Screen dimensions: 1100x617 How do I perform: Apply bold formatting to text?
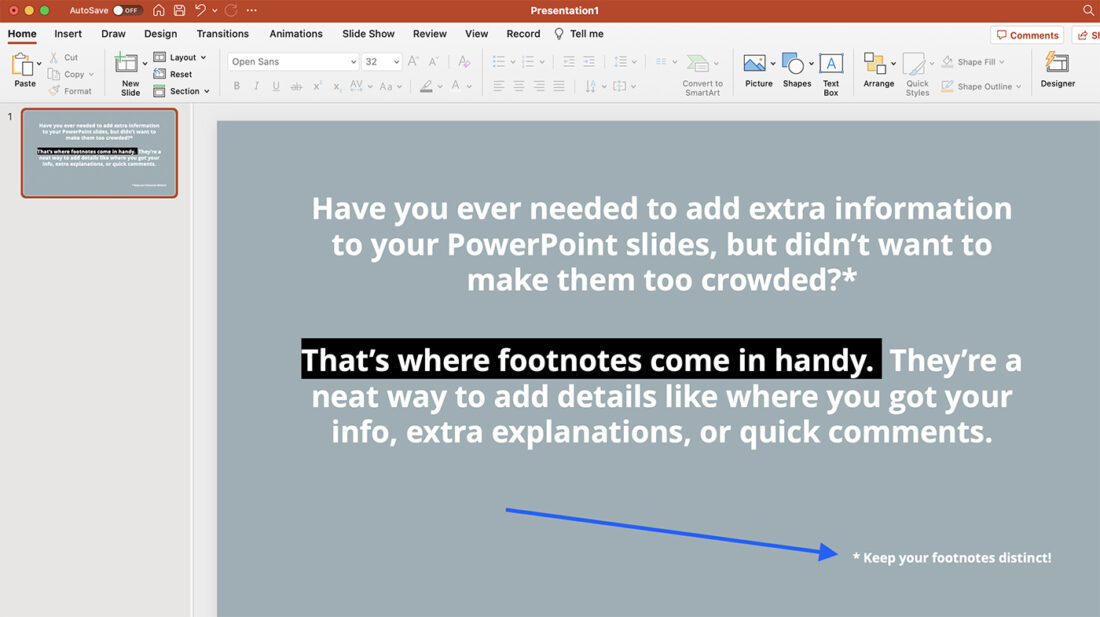[x=236, y=86]
